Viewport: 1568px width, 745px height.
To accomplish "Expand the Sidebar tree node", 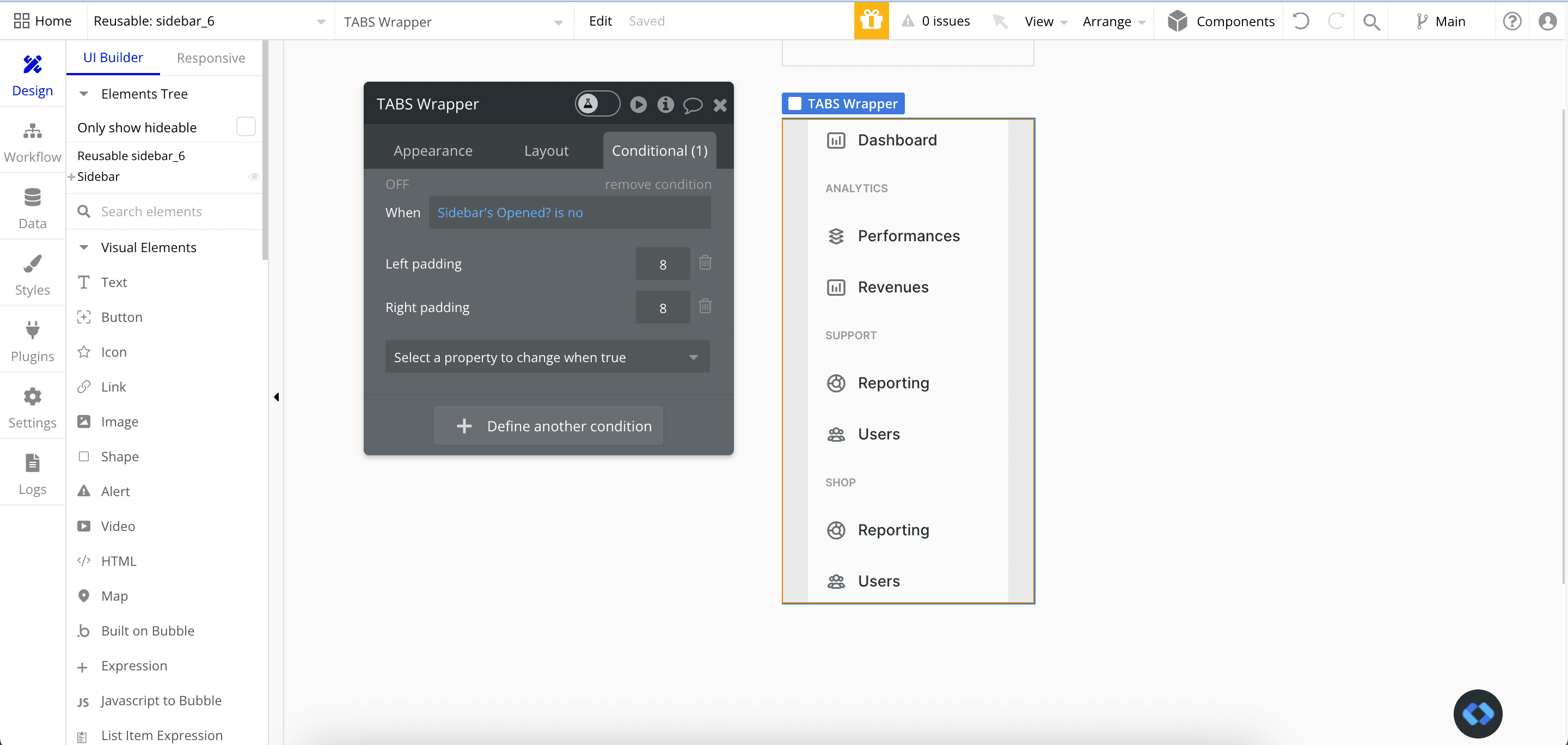I will tap(71, 177).
